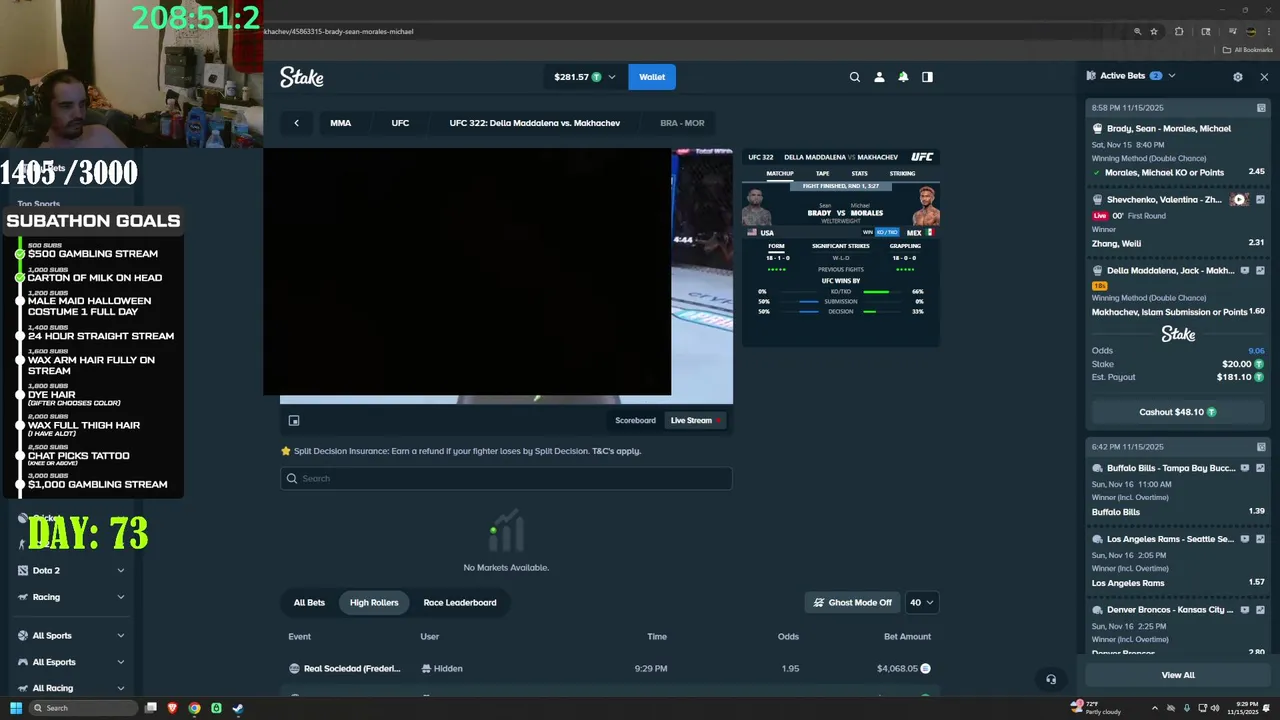Open the 40 rows per page dropdown
This screenshot has height=720, width=1280.
tap(922, 602)
